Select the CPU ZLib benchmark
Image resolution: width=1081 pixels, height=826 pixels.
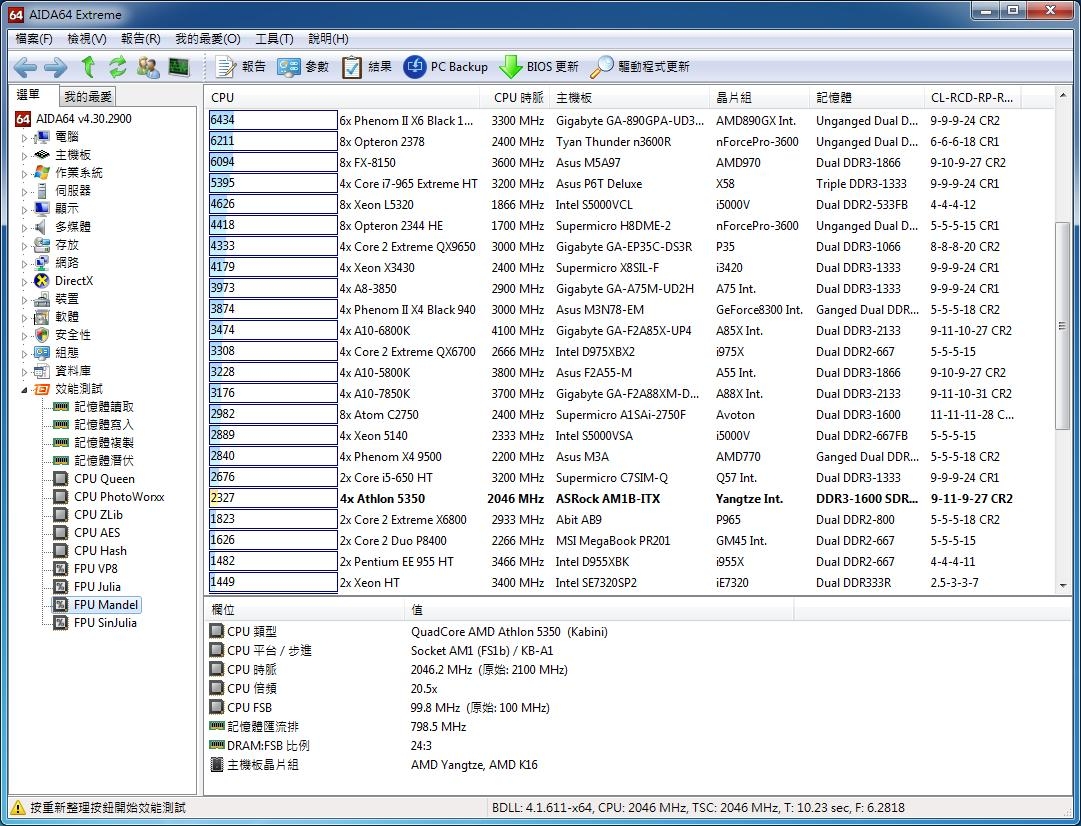pyautogui.click(x=98, y=514)
